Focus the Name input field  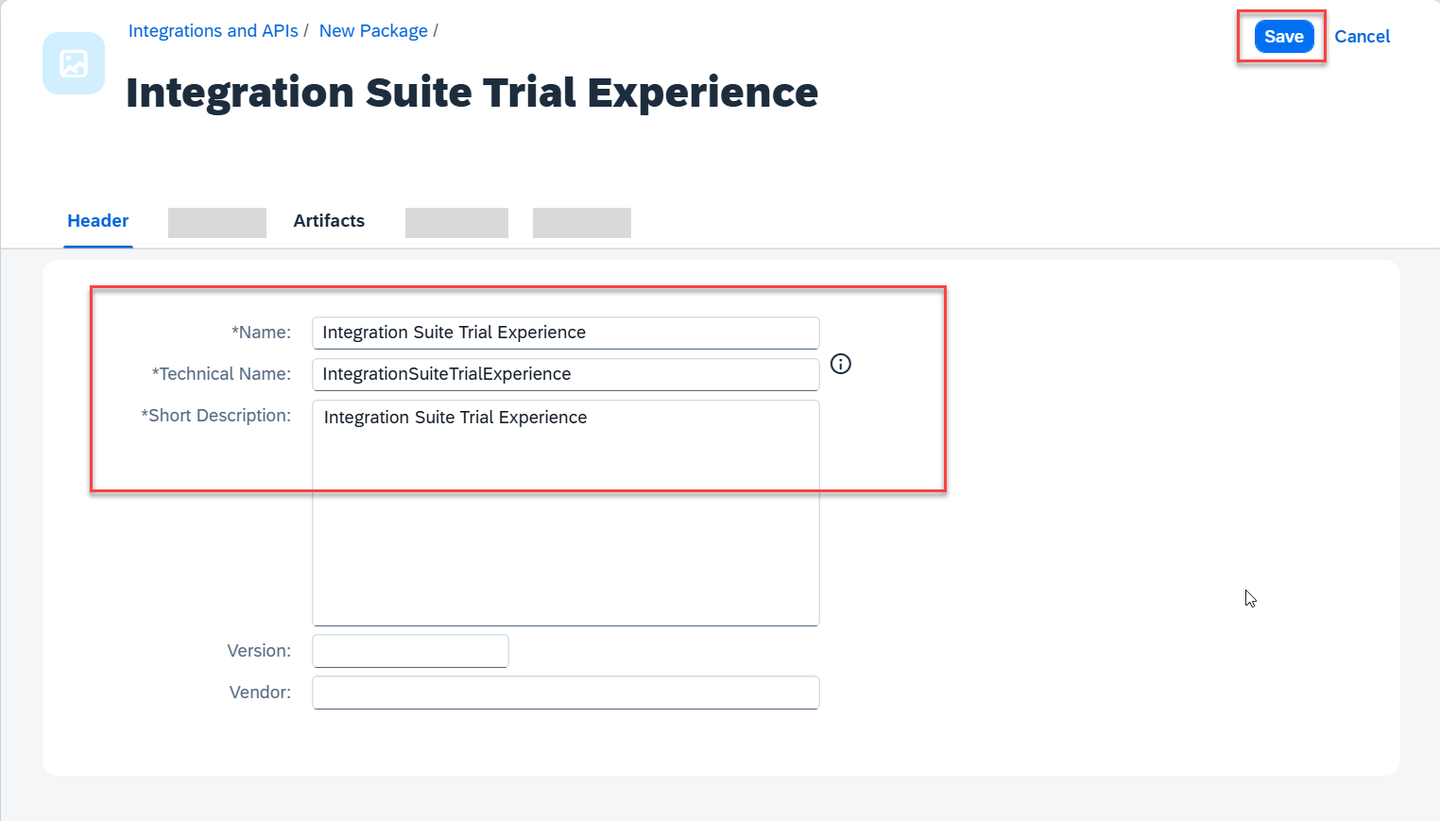(x=566, y=333)
